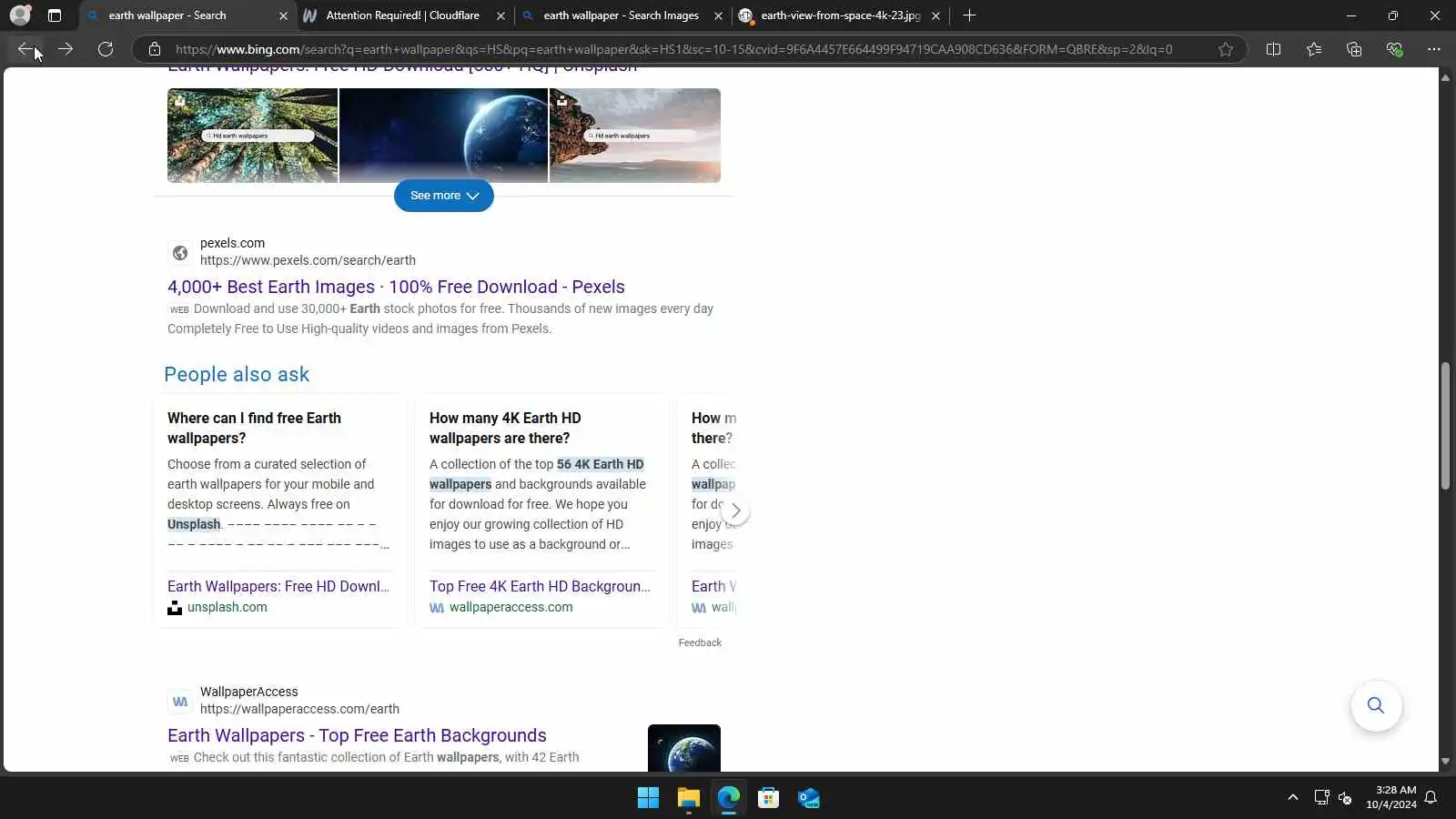This screenshot has height=819, width=1456.
Task: Open tab actions menu
Action: pyautogui.click(x=55, y=15)
